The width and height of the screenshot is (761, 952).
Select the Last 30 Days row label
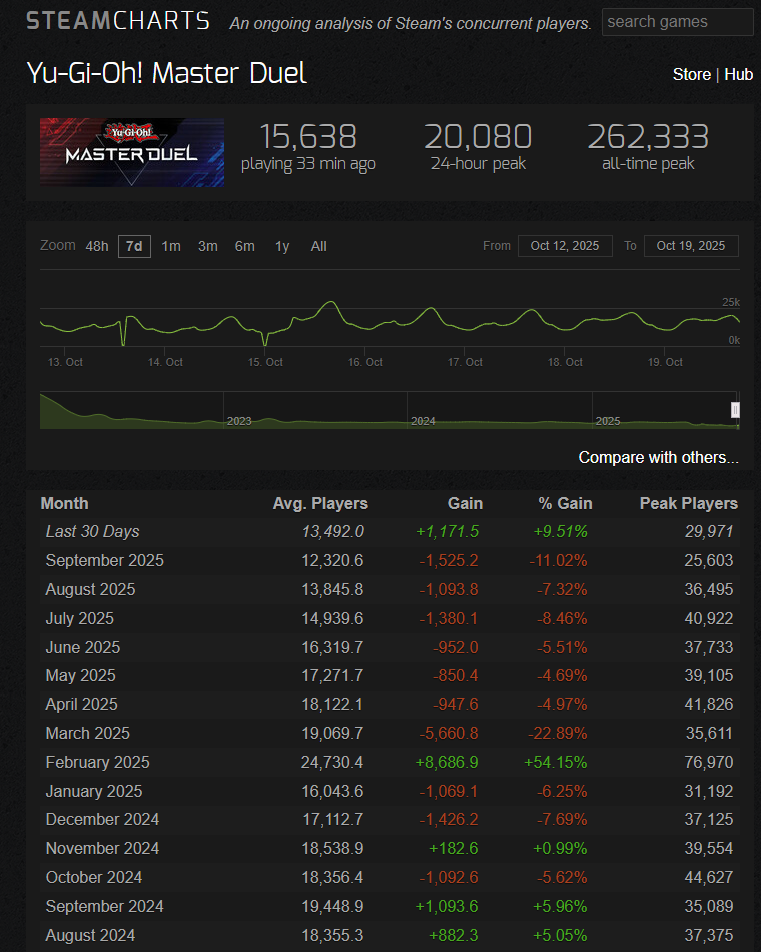coord(92,531)
